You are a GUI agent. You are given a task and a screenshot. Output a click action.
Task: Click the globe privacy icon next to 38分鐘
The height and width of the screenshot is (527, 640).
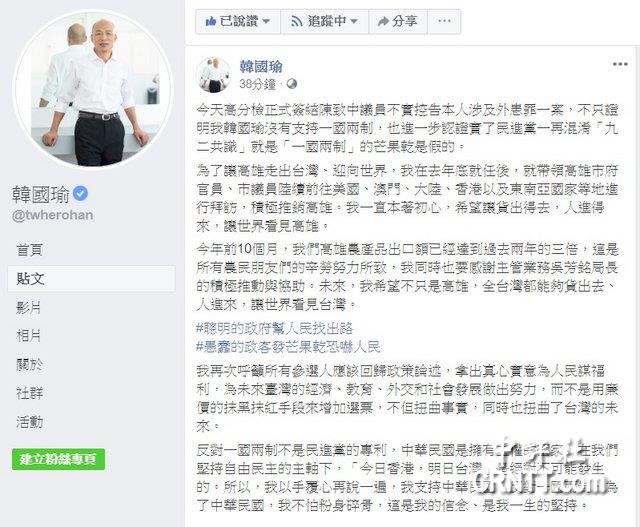(292, 84)
